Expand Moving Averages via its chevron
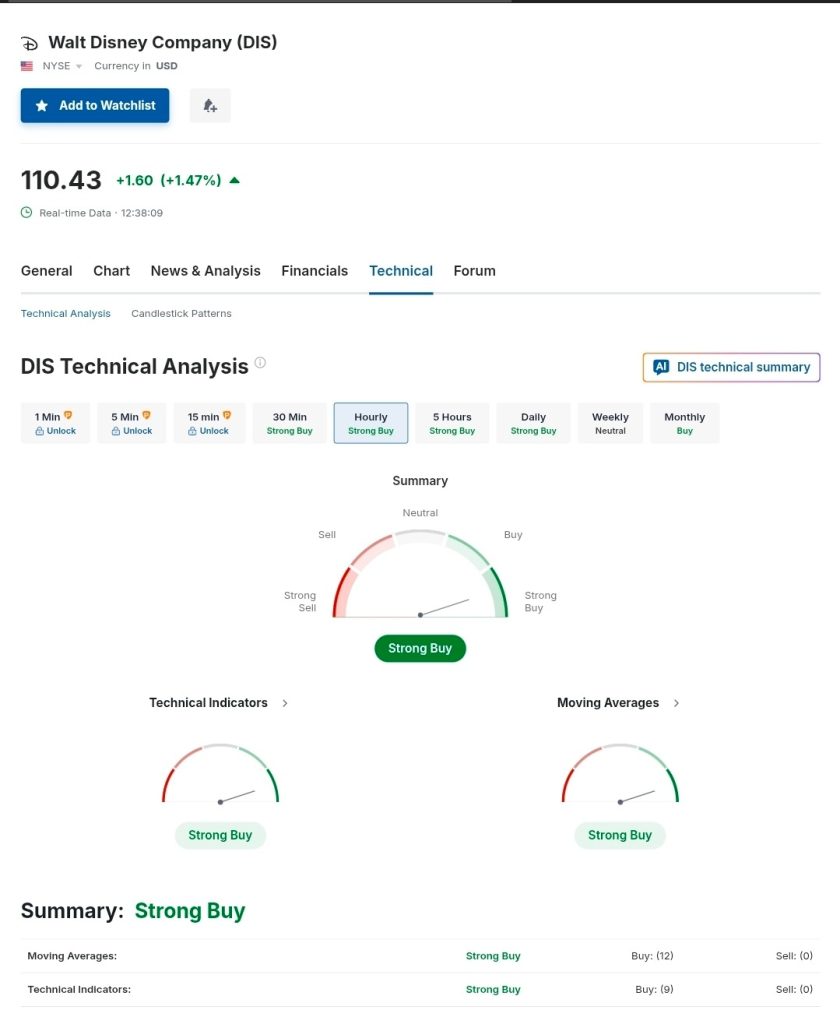Screen dimensions: 840x1024 coord(676,703)
